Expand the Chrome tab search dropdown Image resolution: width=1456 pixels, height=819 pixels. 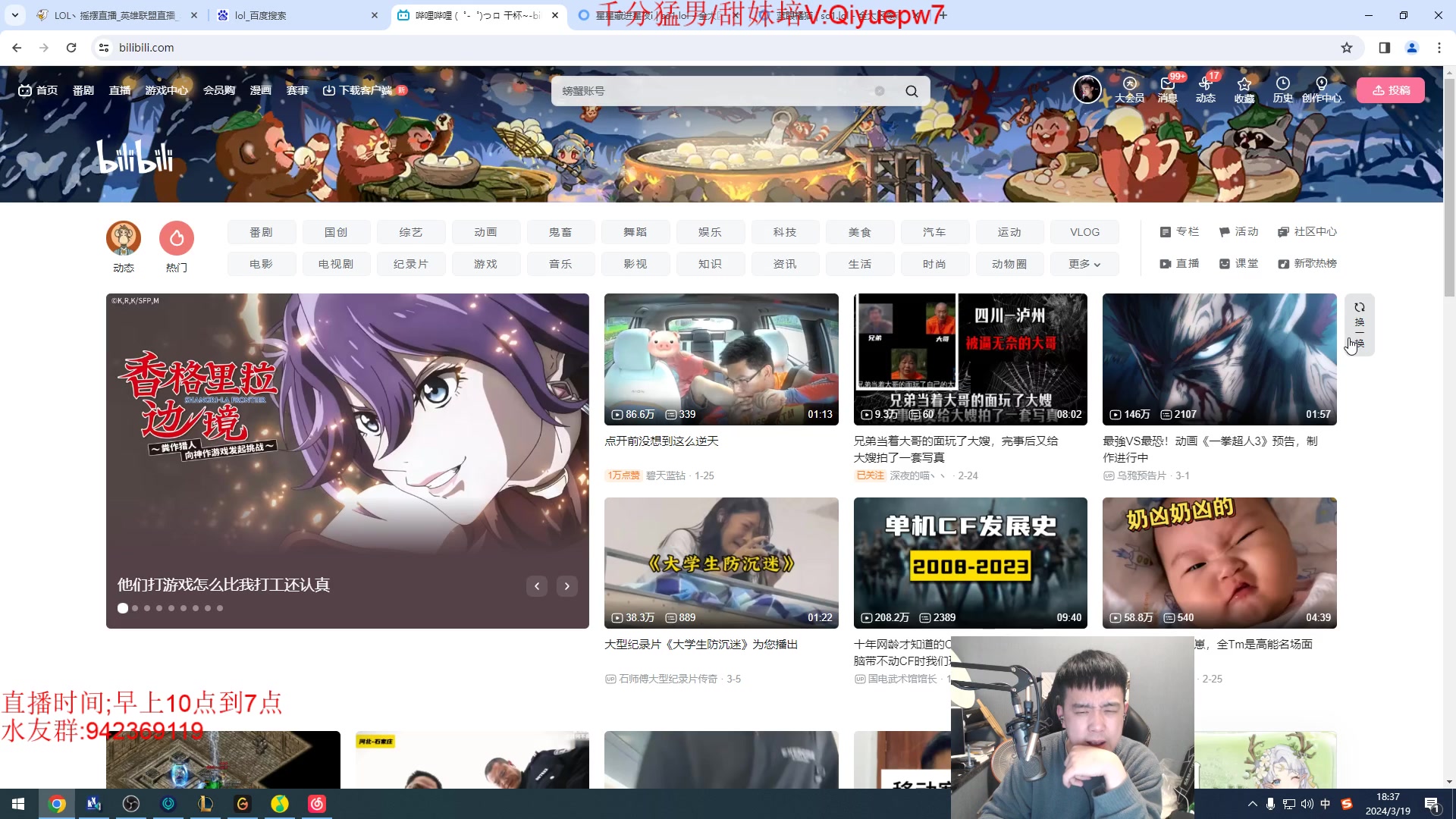pos(14,14)
